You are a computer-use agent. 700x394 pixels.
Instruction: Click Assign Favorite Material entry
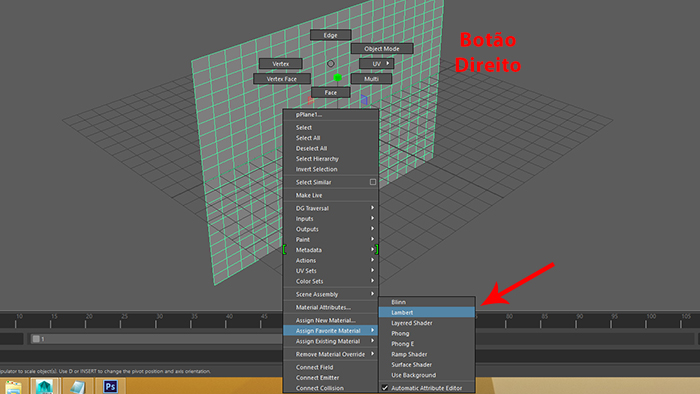click(331, 331)
